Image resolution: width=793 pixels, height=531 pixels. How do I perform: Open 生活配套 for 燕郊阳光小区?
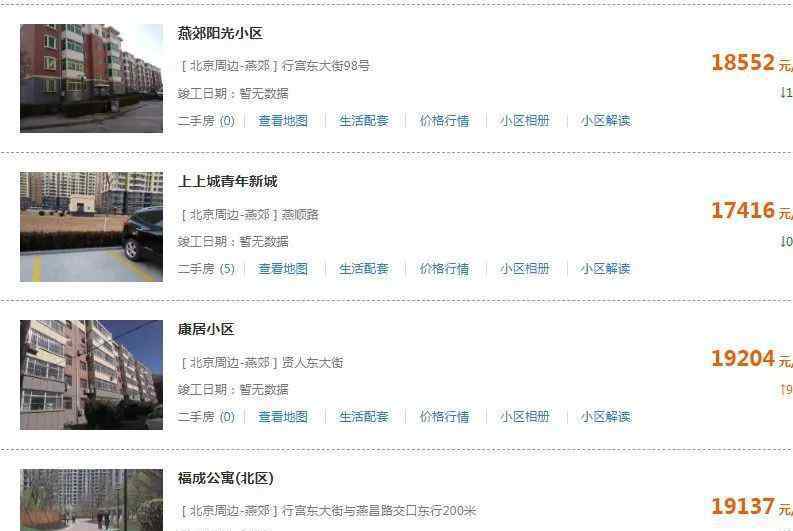pyautogui.click(x=364, y=121)
